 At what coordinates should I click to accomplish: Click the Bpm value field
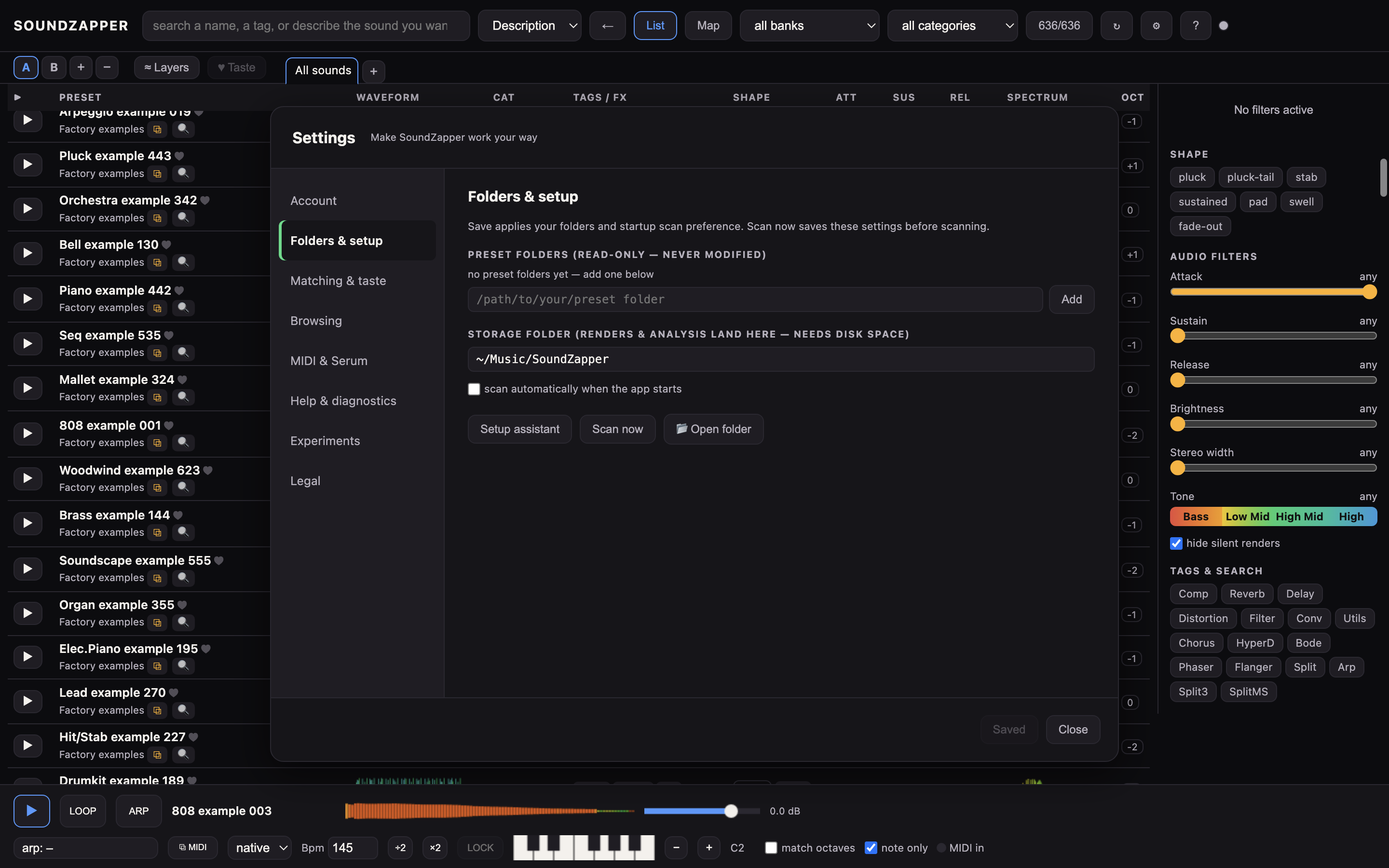[353, 848]
